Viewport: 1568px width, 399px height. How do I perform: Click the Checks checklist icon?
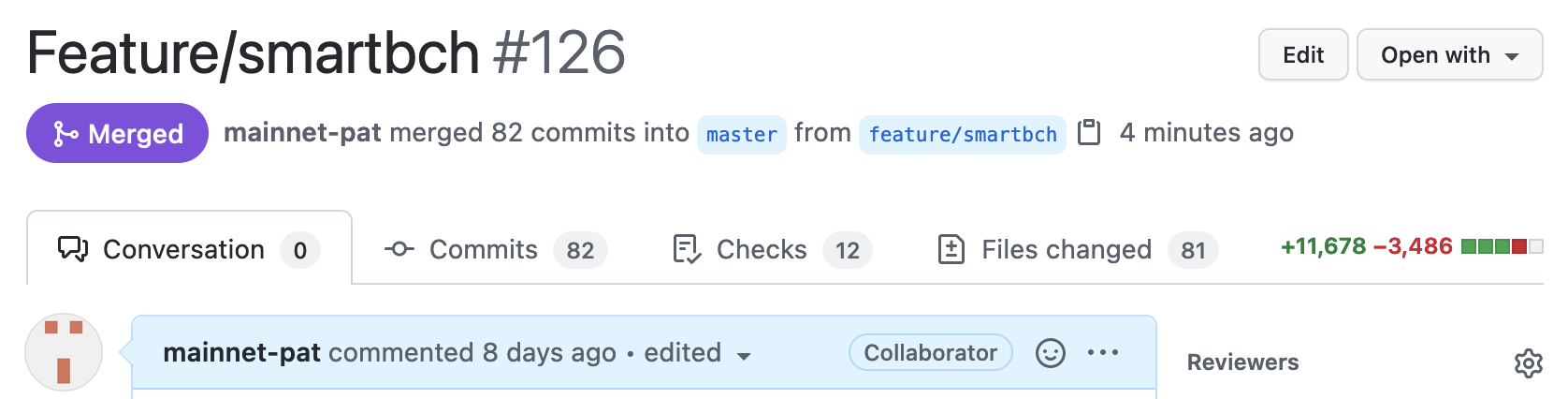[x=687, y=249]
